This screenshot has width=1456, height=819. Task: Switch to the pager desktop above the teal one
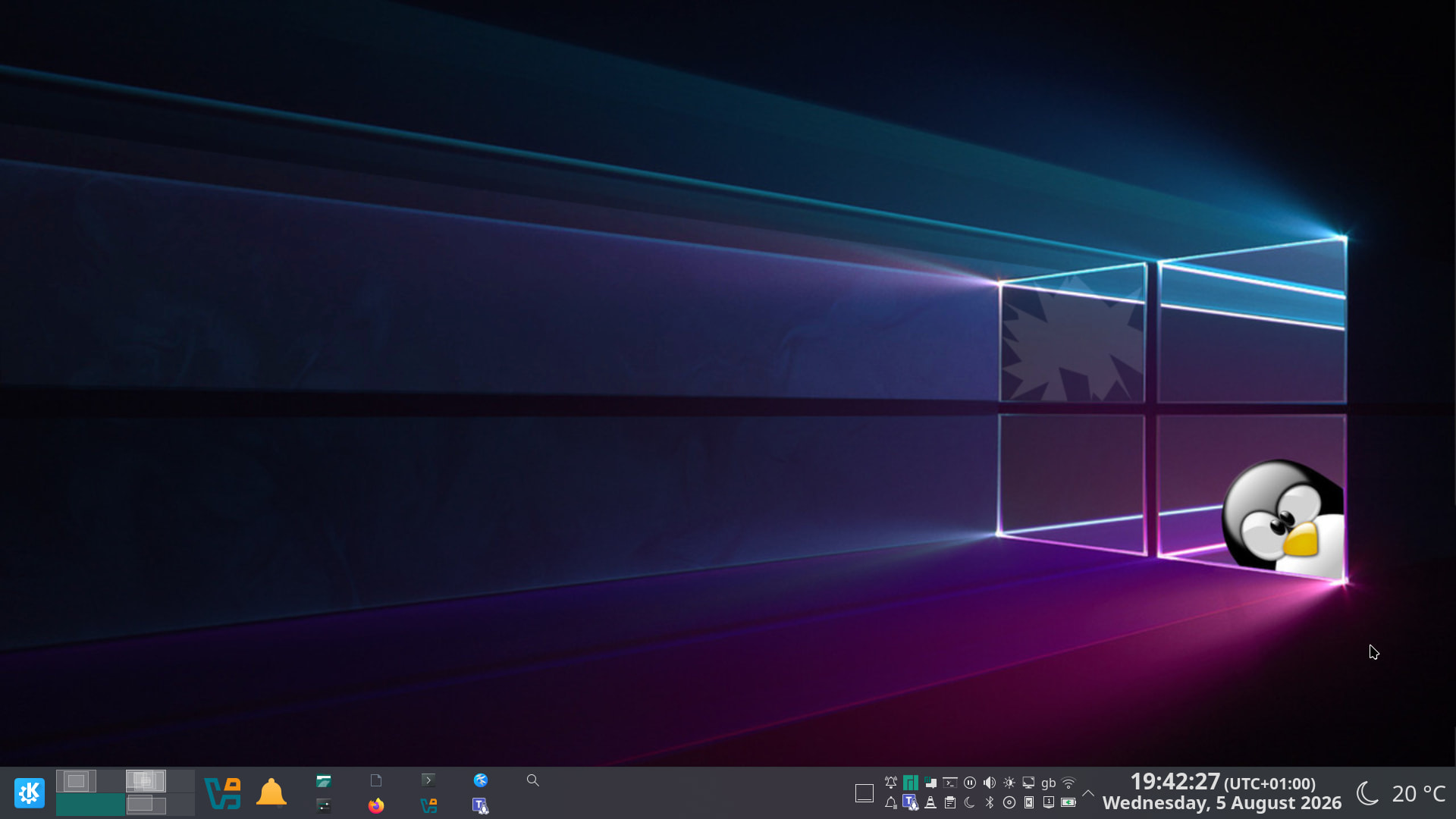[x=90, y=781]
